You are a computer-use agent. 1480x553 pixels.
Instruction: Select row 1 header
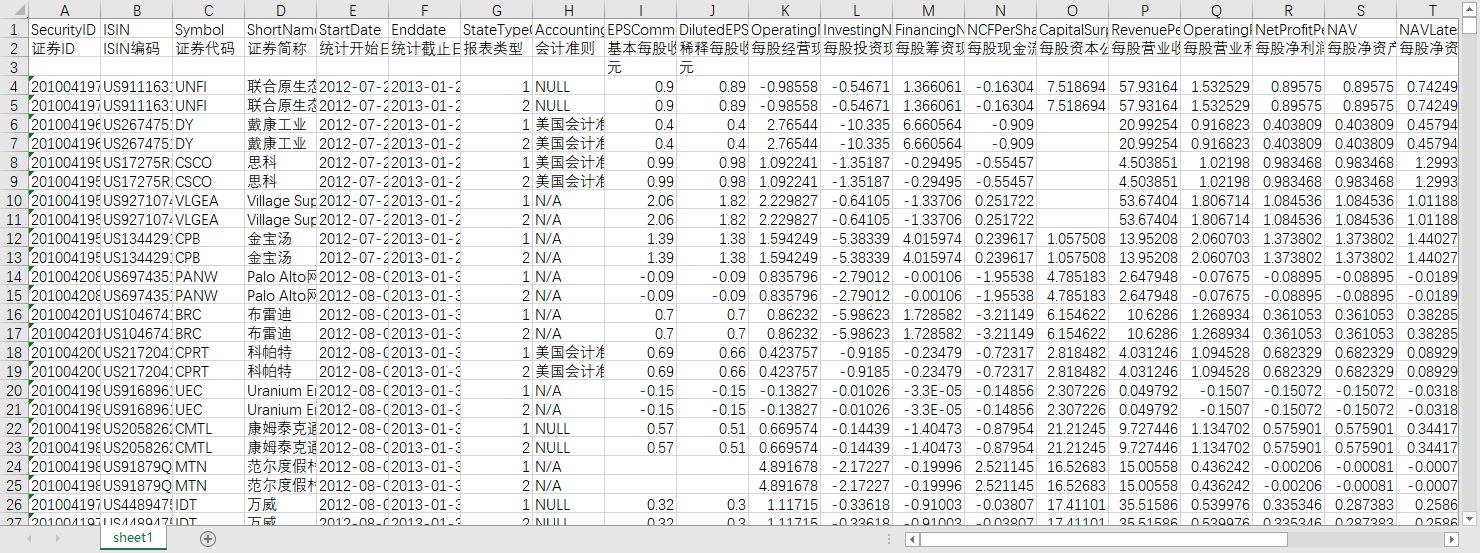[14, 29]
